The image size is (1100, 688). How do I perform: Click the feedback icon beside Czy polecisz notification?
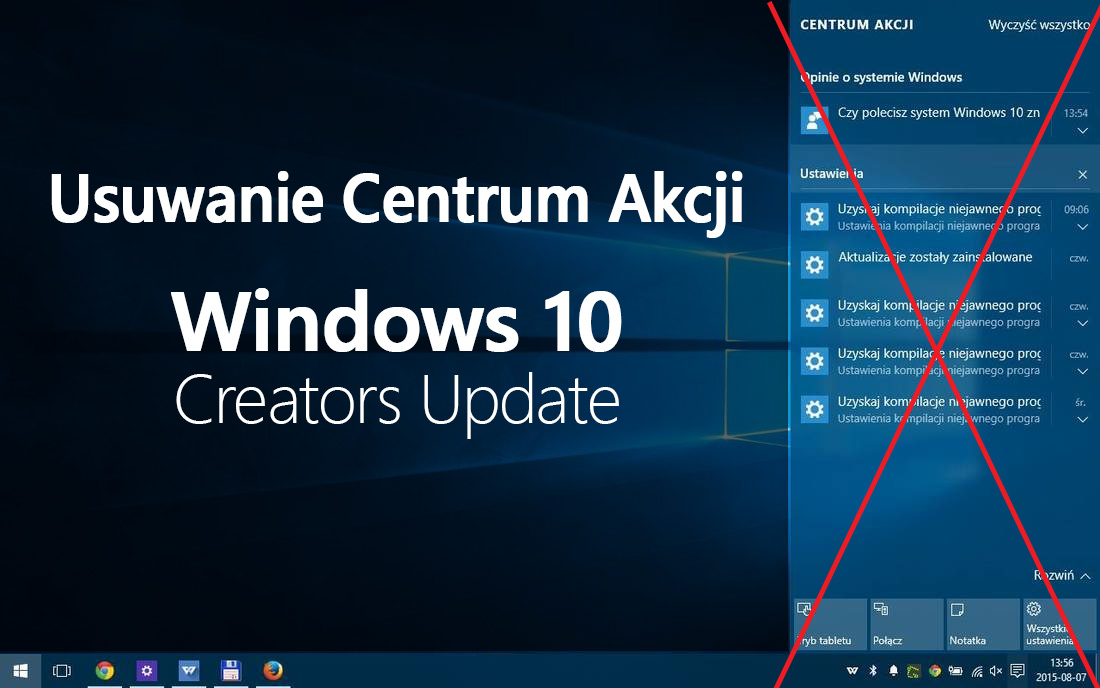point(814,121)
